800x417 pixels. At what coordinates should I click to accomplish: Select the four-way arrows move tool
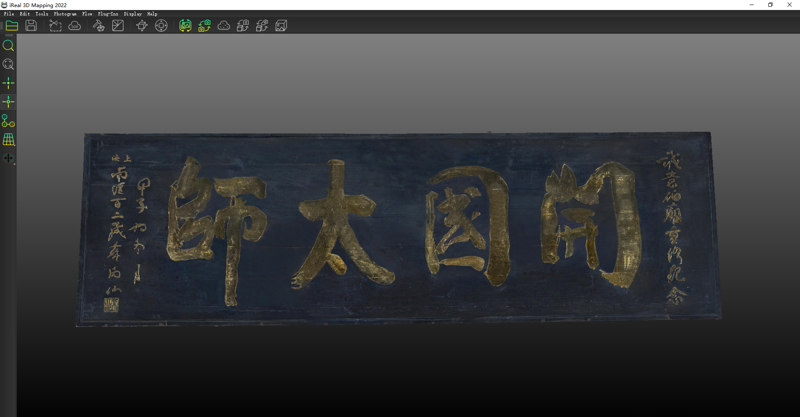(8, 158)
